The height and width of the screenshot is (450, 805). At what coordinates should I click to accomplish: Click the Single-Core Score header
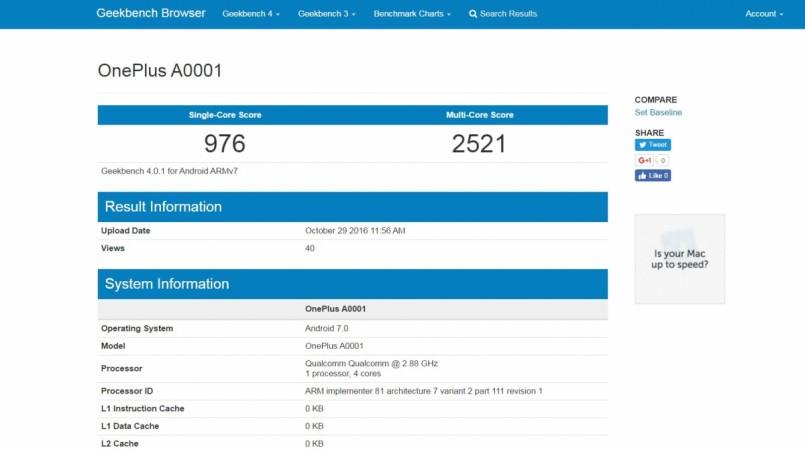coord(225,115)
